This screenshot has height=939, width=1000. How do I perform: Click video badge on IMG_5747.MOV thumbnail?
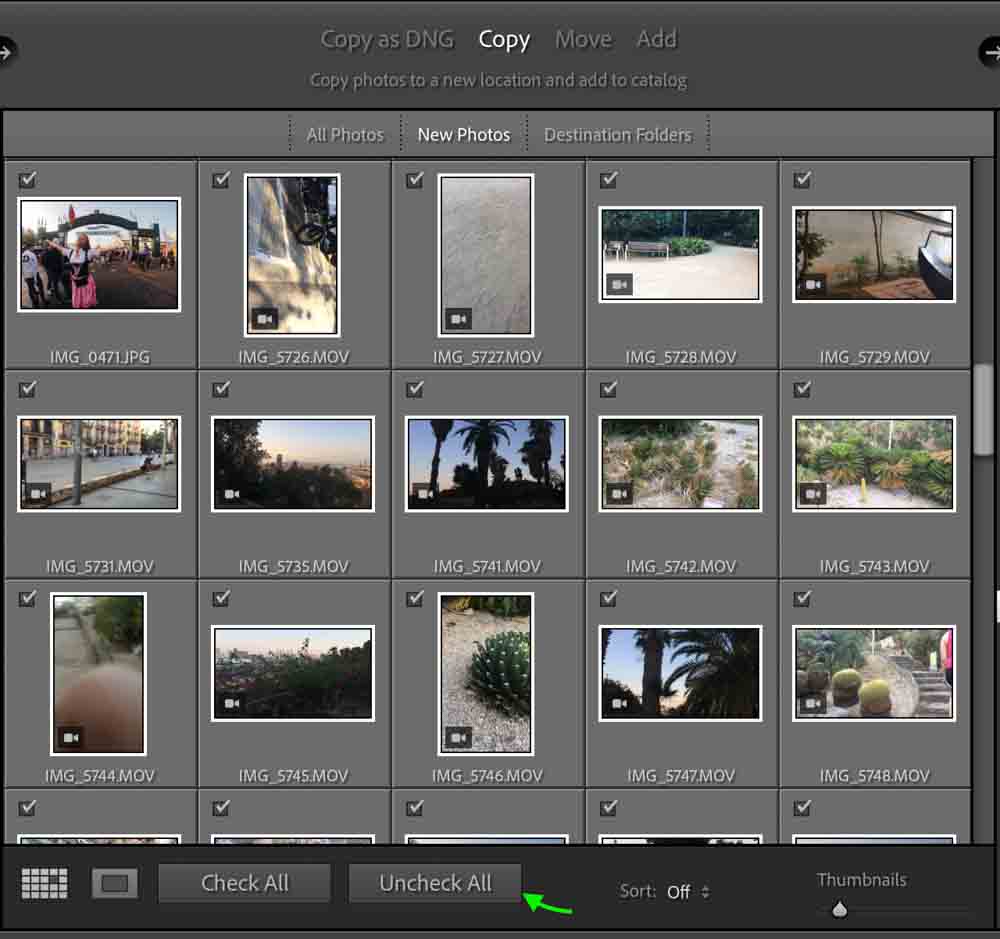[x=619, y=703]
